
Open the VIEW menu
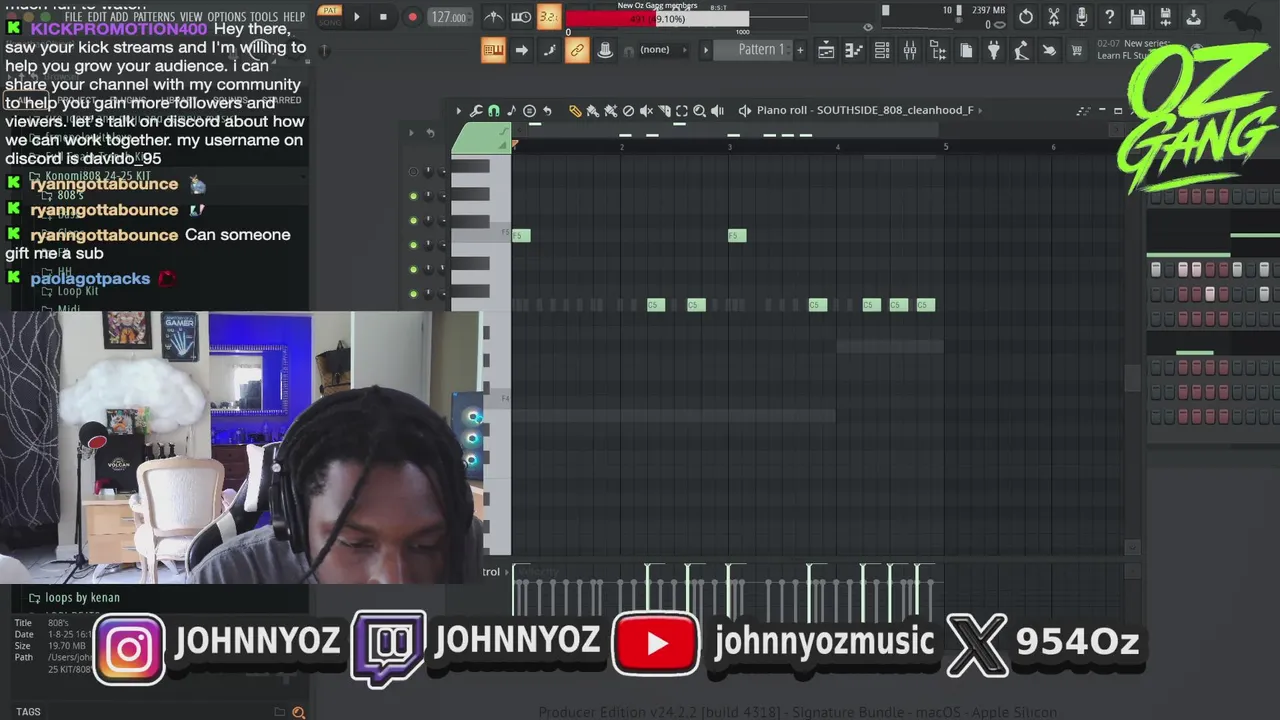191,17
